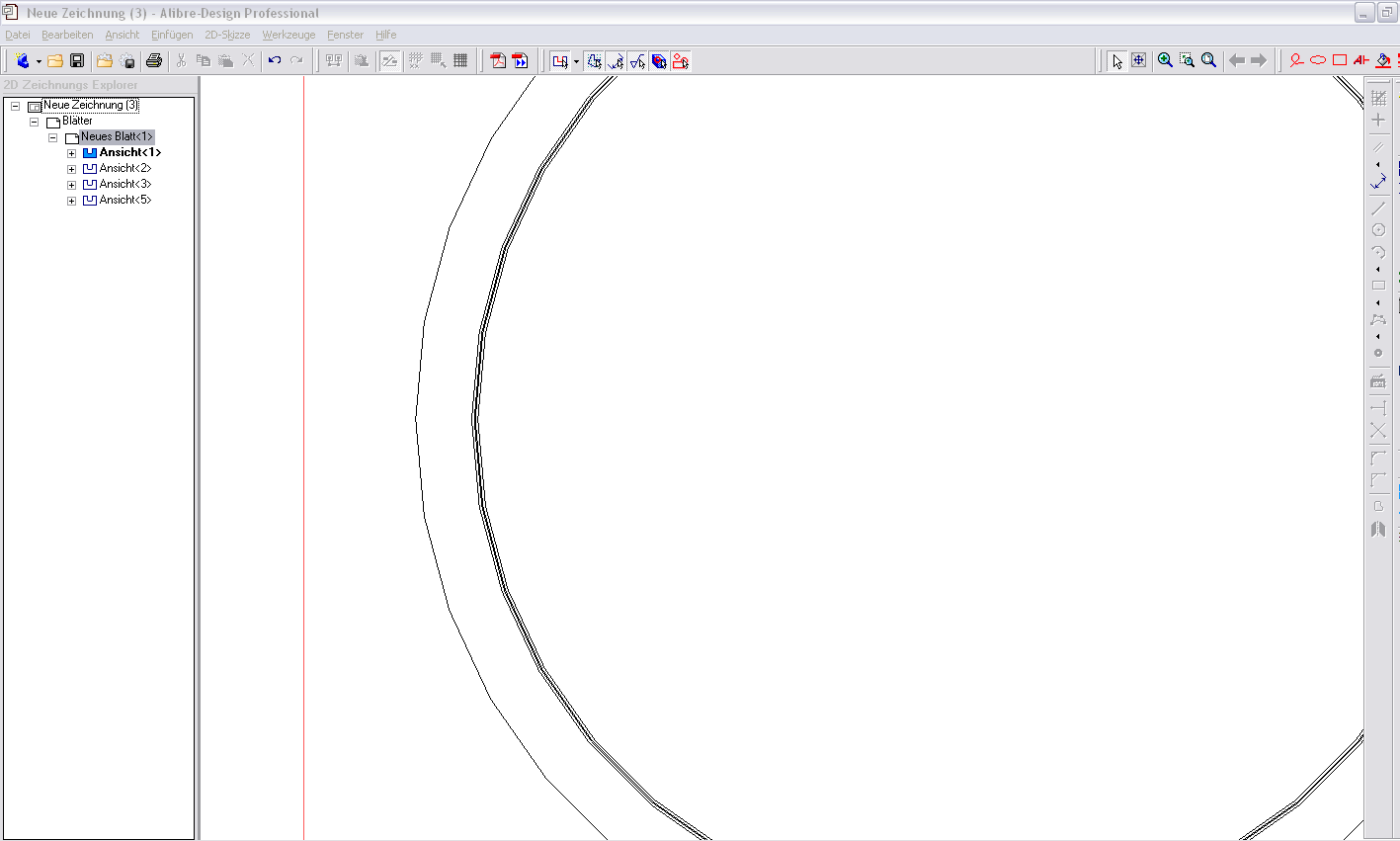Click the Paste clipboard icon
This screenshot has width=1400, height=841.
[x=226, y=60]
